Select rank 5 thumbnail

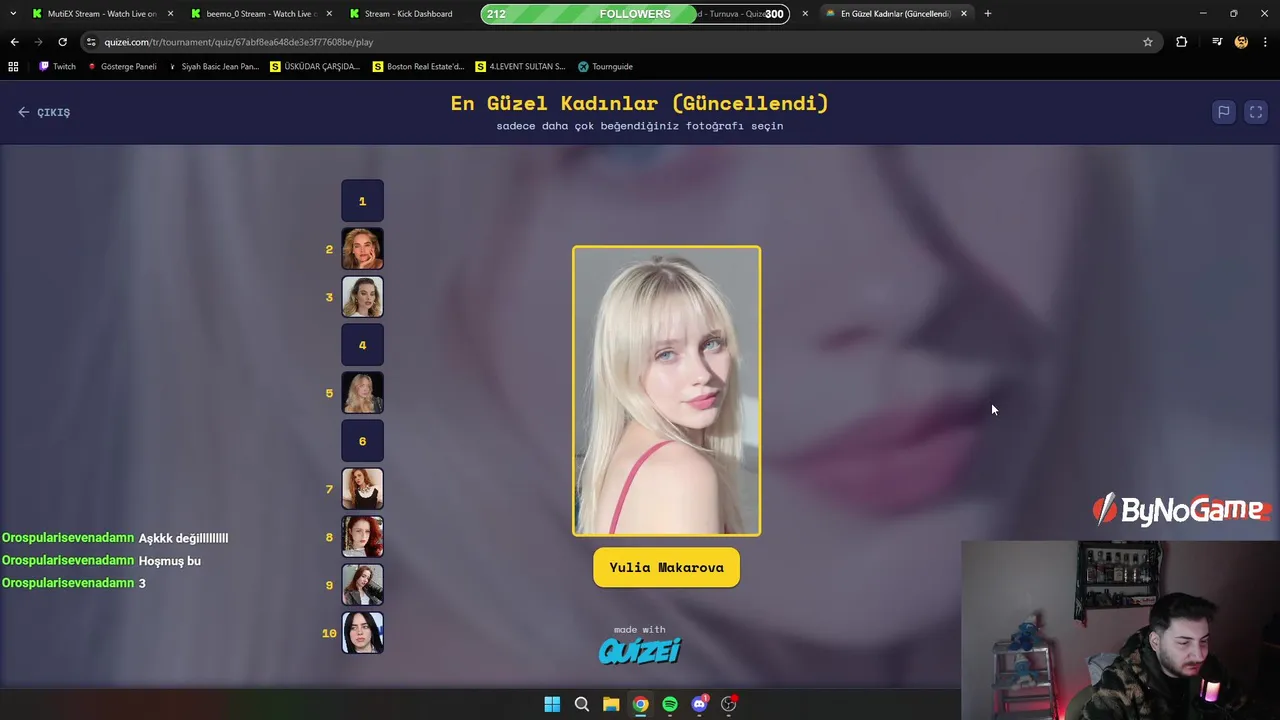(x=362, y=393)
